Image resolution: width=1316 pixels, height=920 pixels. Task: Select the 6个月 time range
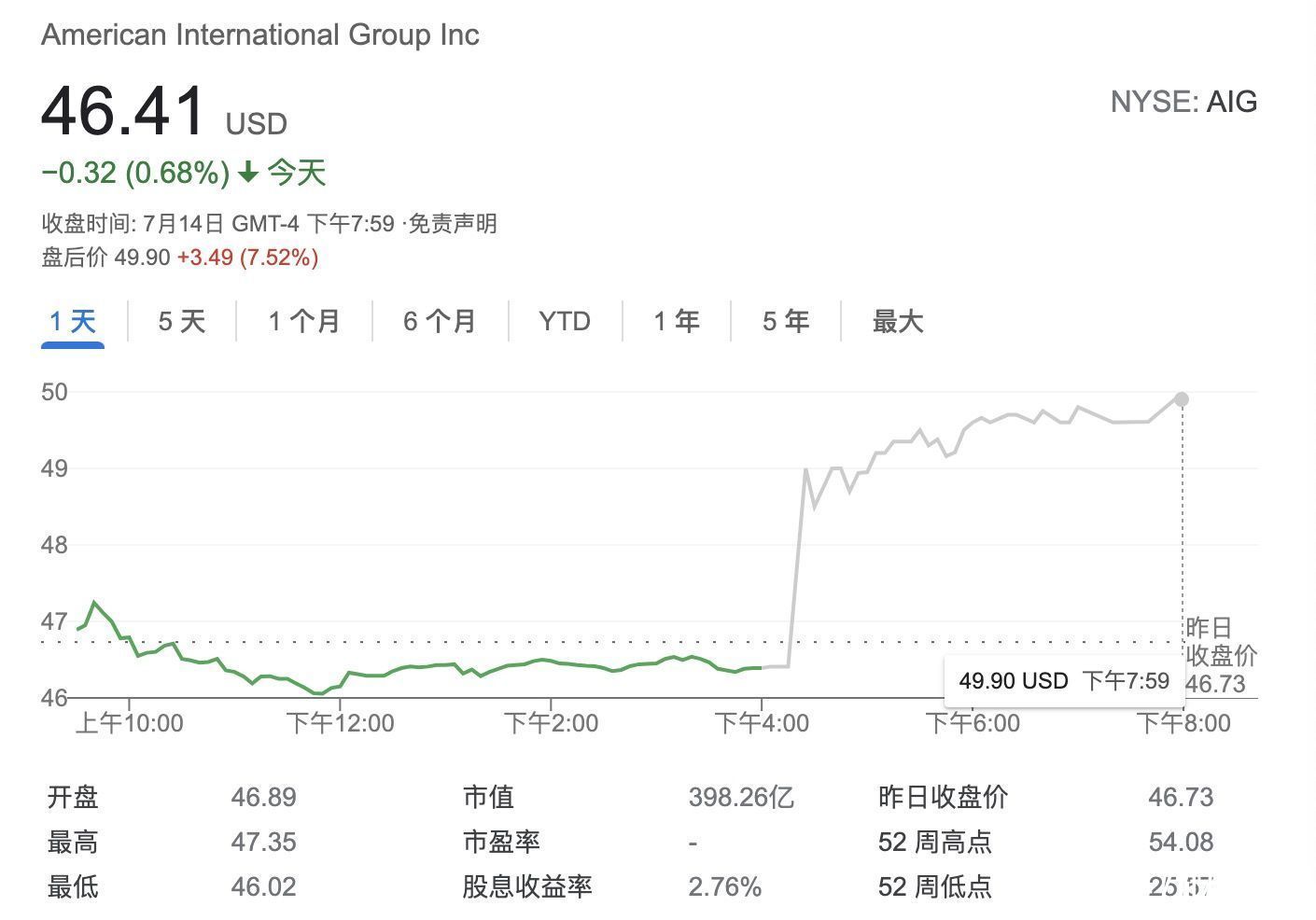coord(439,321)
